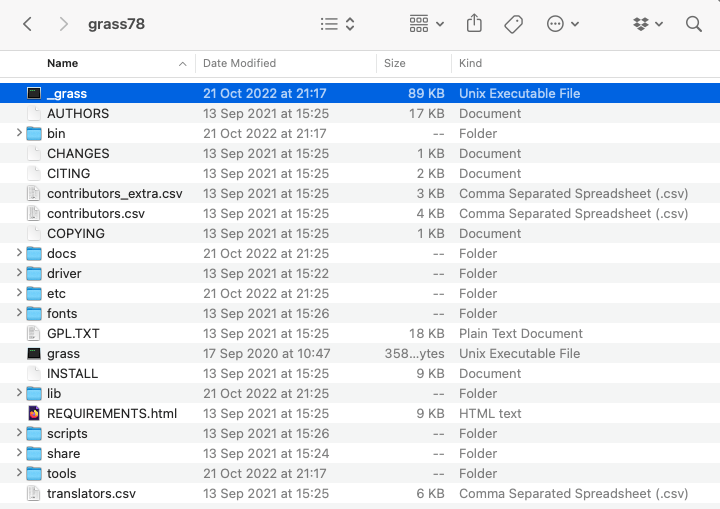Expand the bin folder
Screen dimensions: 720x509
[19, 133]
